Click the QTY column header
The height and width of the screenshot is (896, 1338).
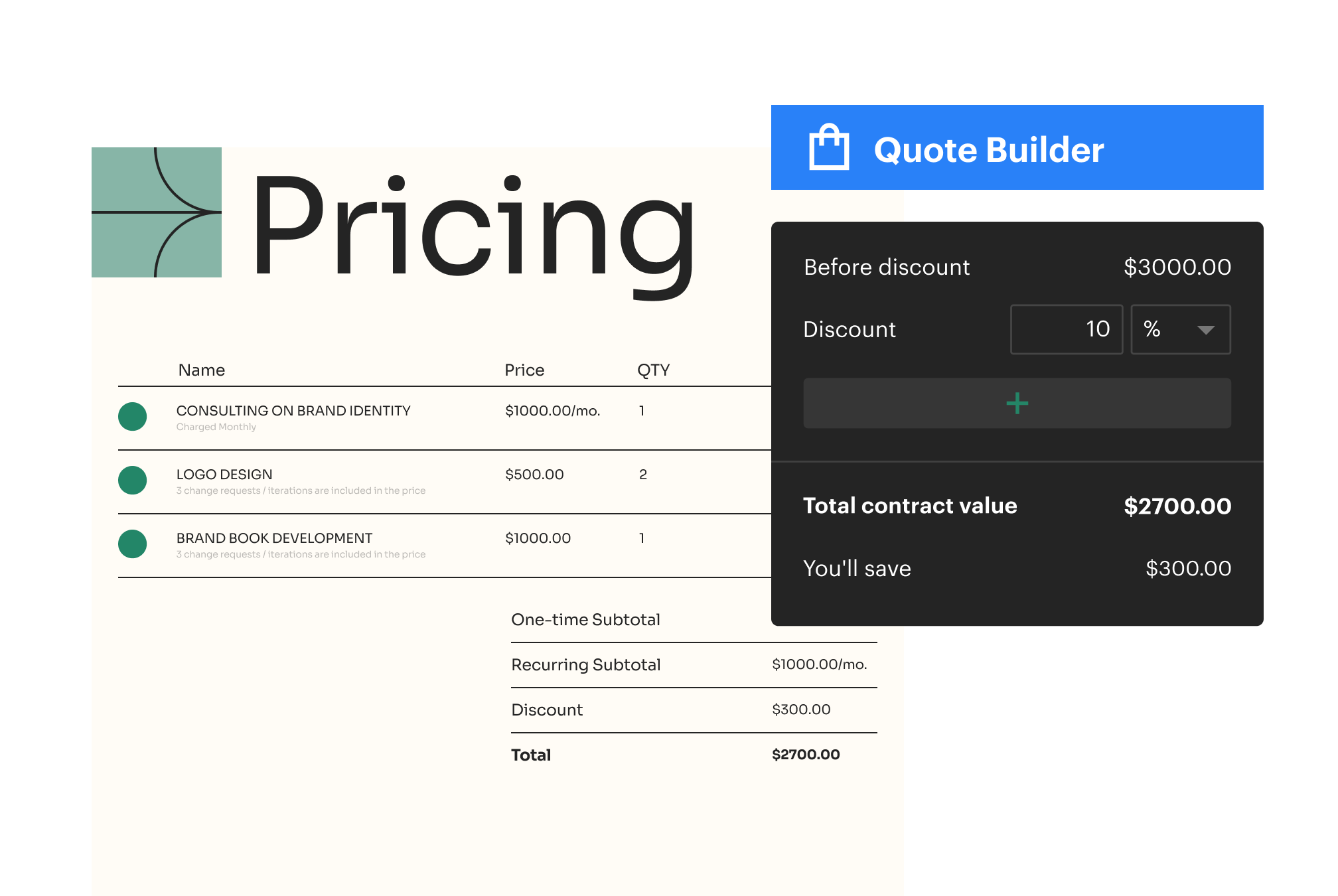[654, 370]
